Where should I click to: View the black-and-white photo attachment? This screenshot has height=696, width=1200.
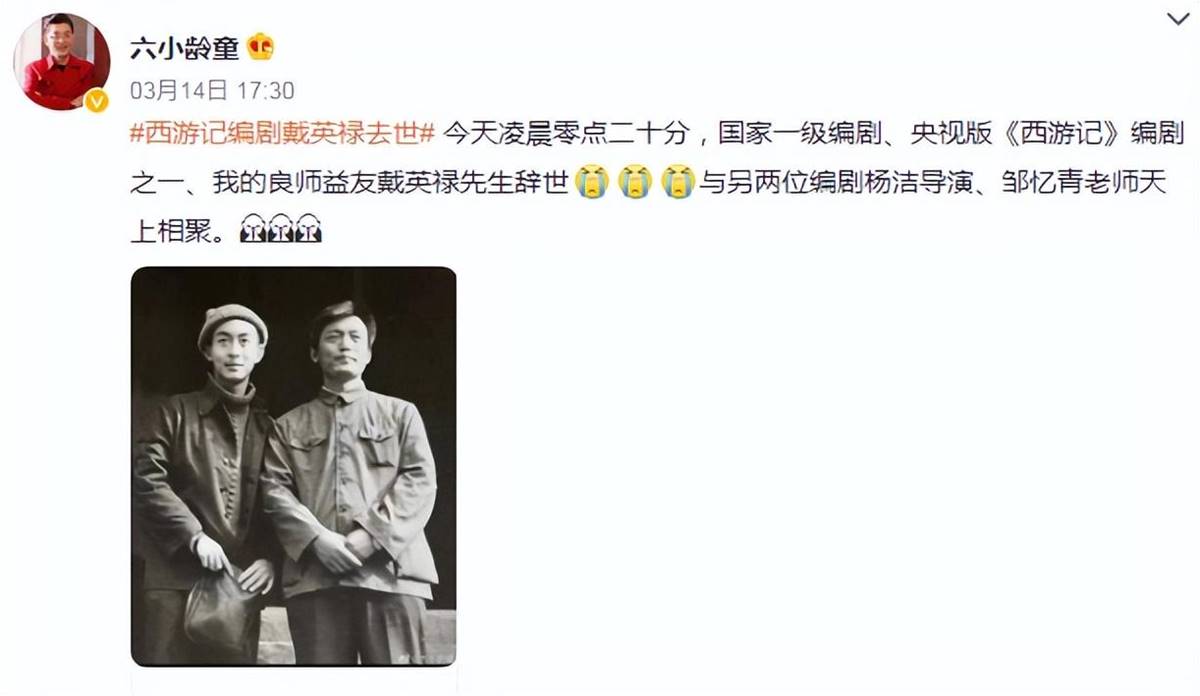click(294, 466)
